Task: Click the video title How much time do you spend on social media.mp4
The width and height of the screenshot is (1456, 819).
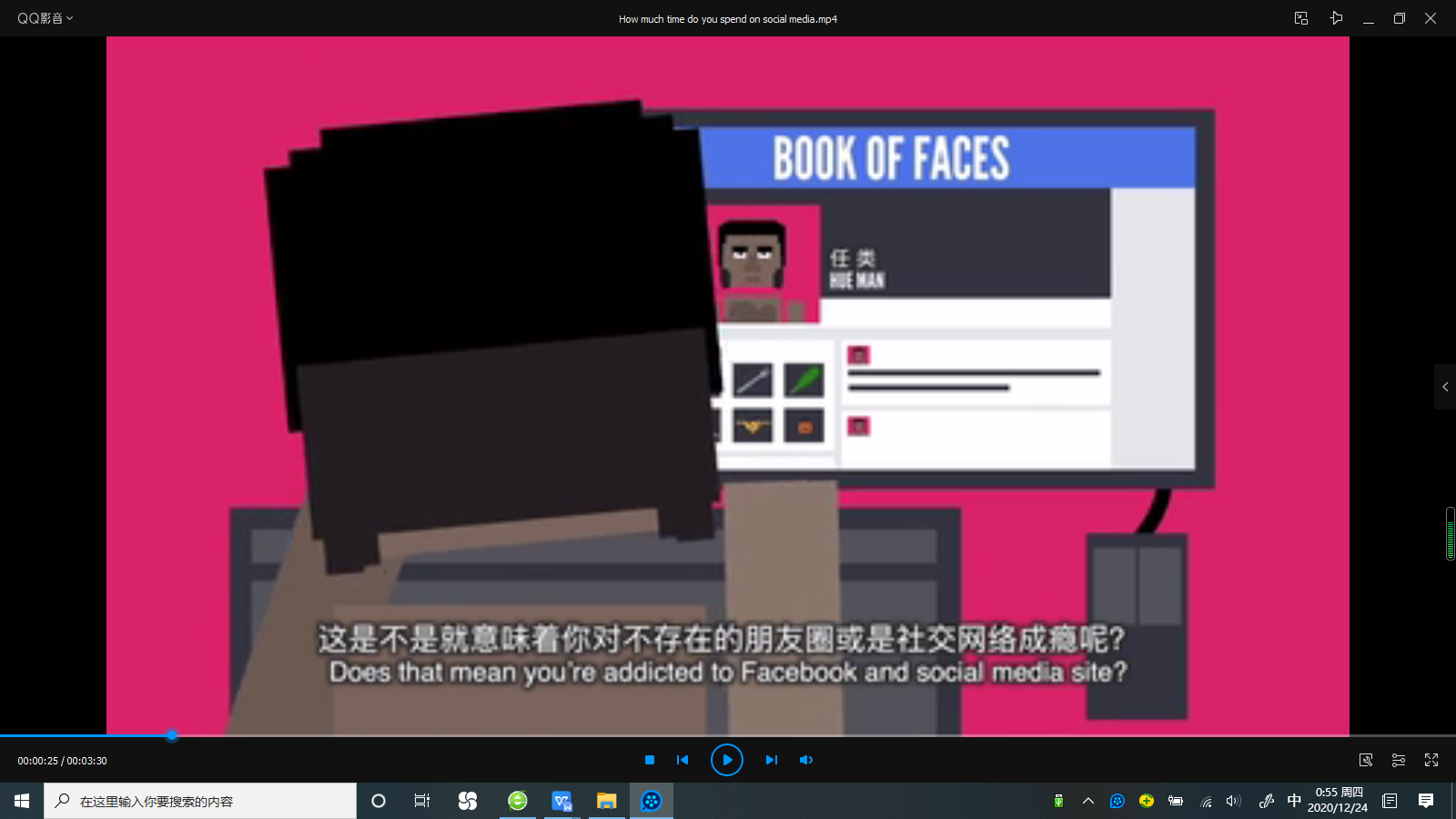Action: (728, 19)
